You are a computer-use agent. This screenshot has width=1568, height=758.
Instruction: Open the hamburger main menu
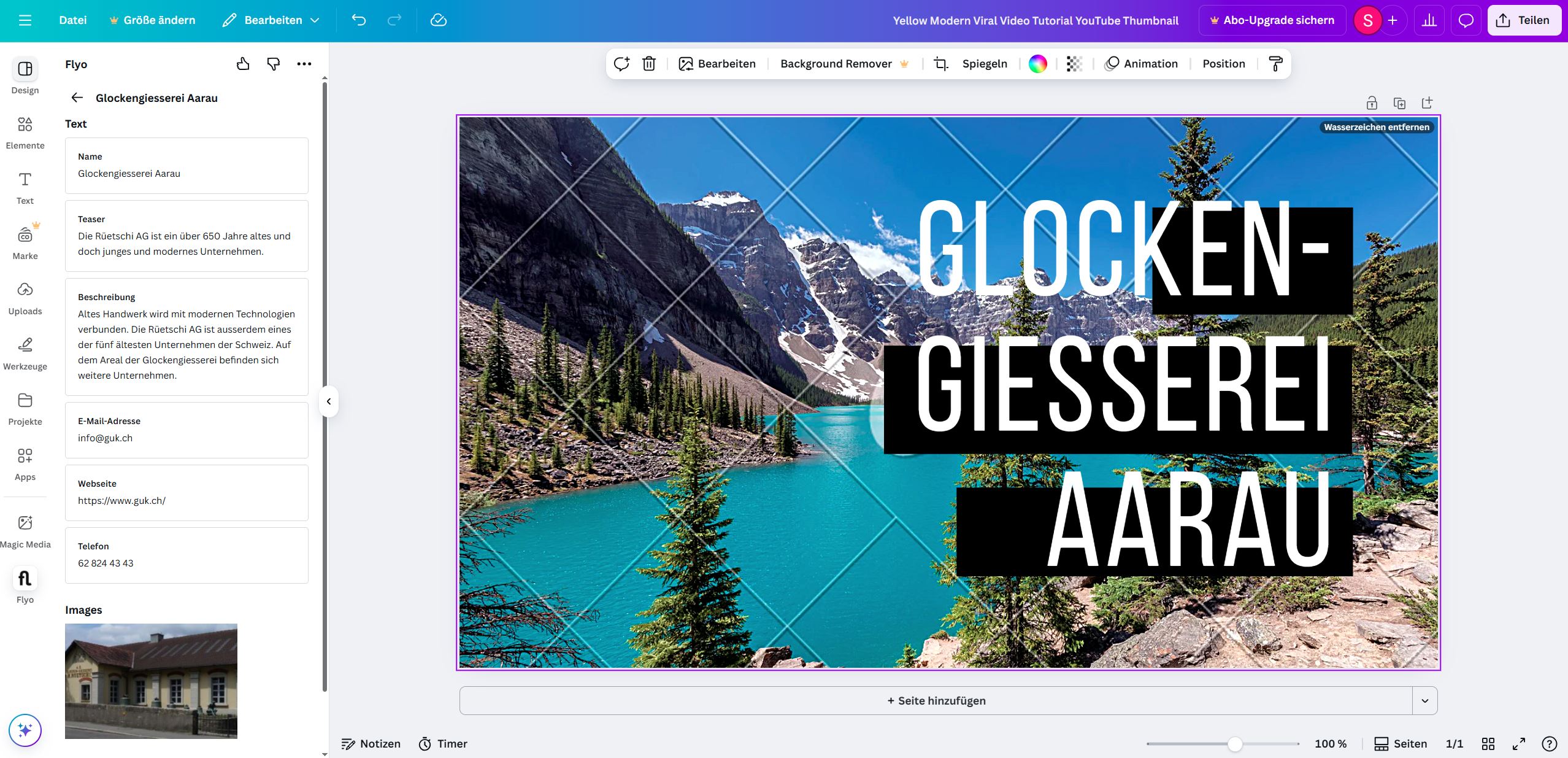[25, 20]
